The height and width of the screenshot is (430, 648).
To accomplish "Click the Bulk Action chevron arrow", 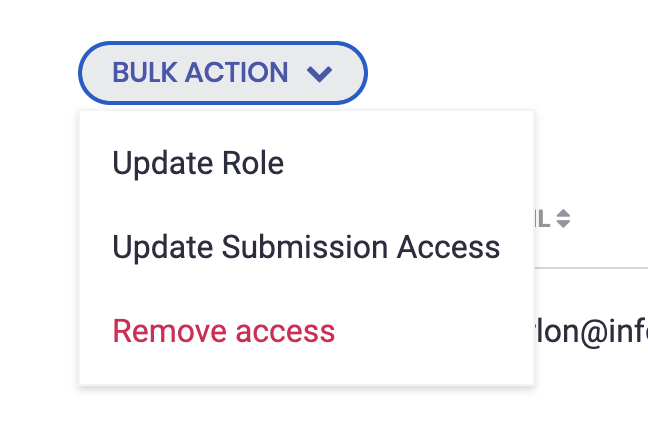I will [319, 73].
